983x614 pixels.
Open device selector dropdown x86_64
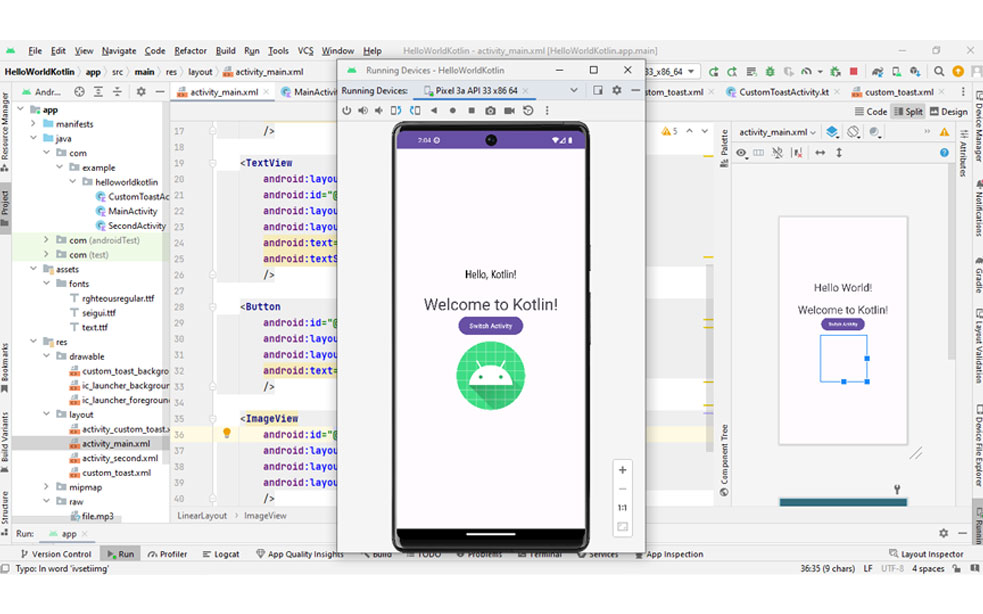pyautogui.click(x=671, y=71)
